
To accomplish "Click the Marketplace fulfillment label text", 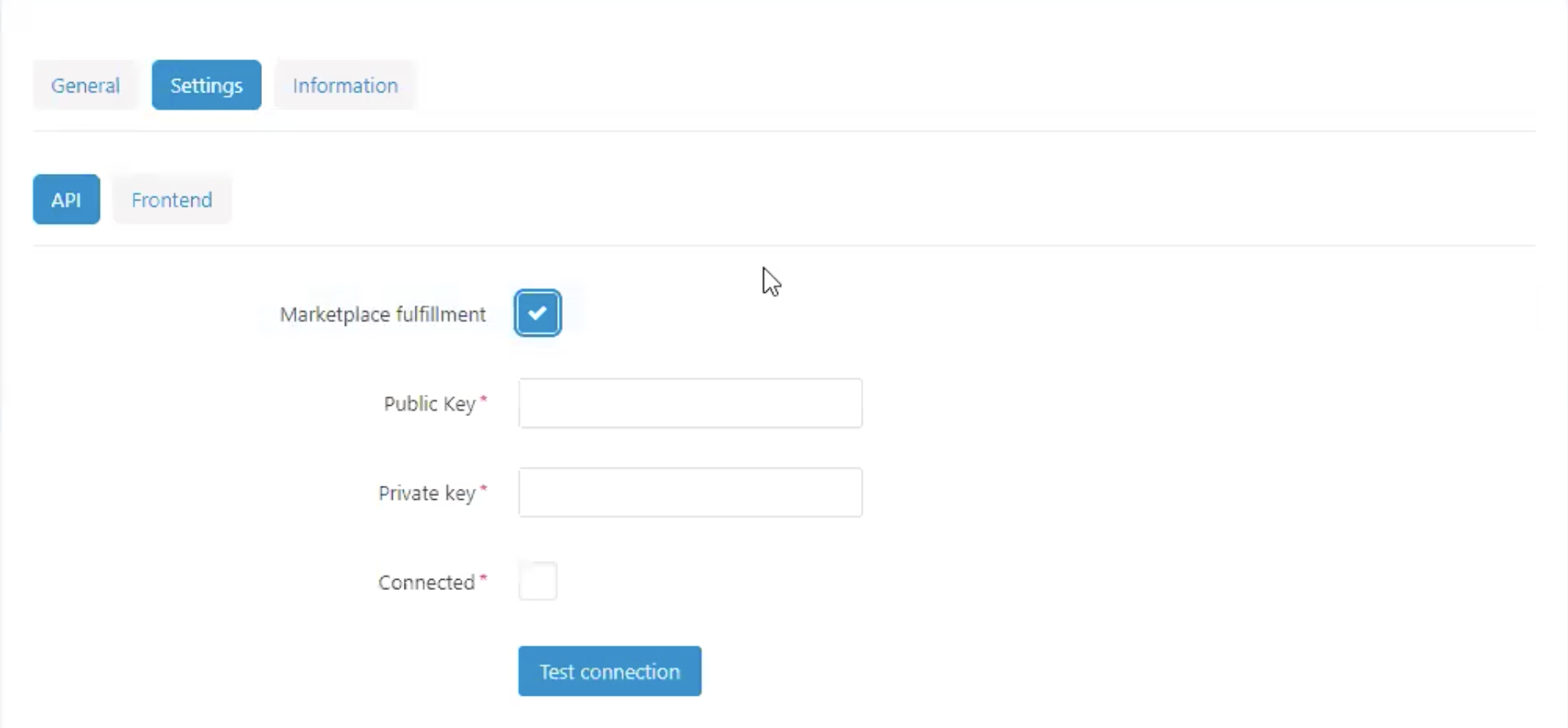I will point(382,315).
